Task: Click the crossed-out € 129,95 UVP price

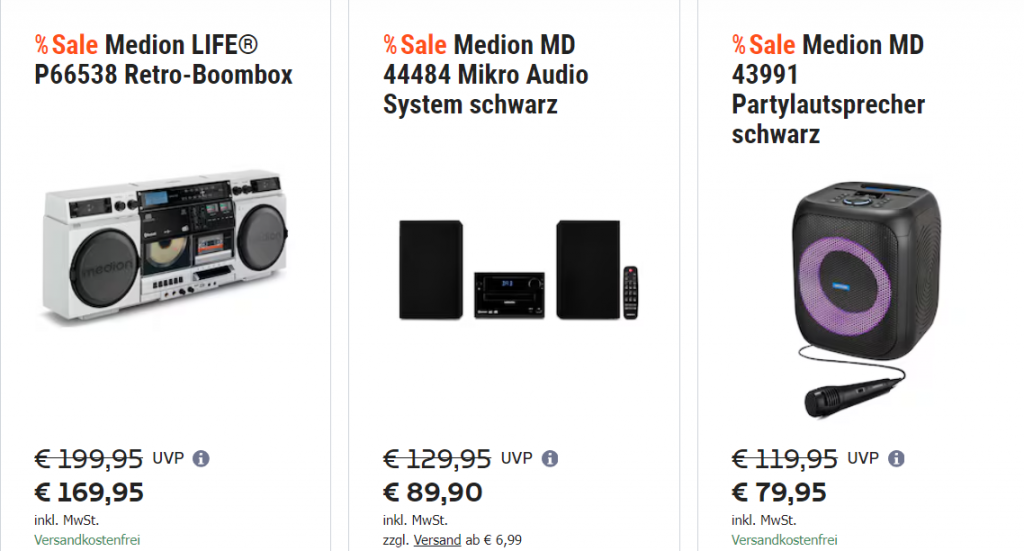Action: 437,459
